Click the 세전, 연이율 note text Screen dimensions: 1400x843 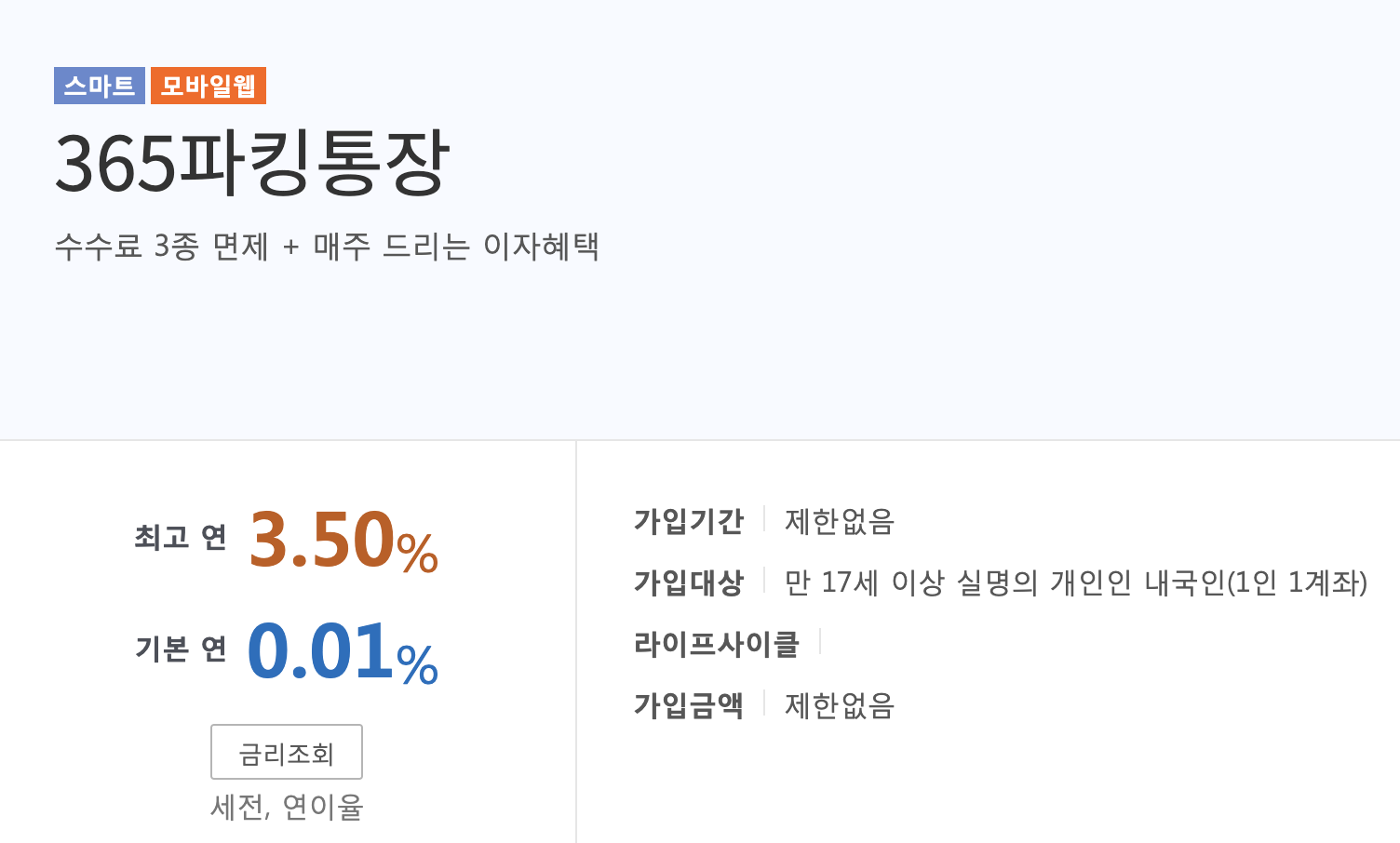pyautogui.click(x=287, y=809)
